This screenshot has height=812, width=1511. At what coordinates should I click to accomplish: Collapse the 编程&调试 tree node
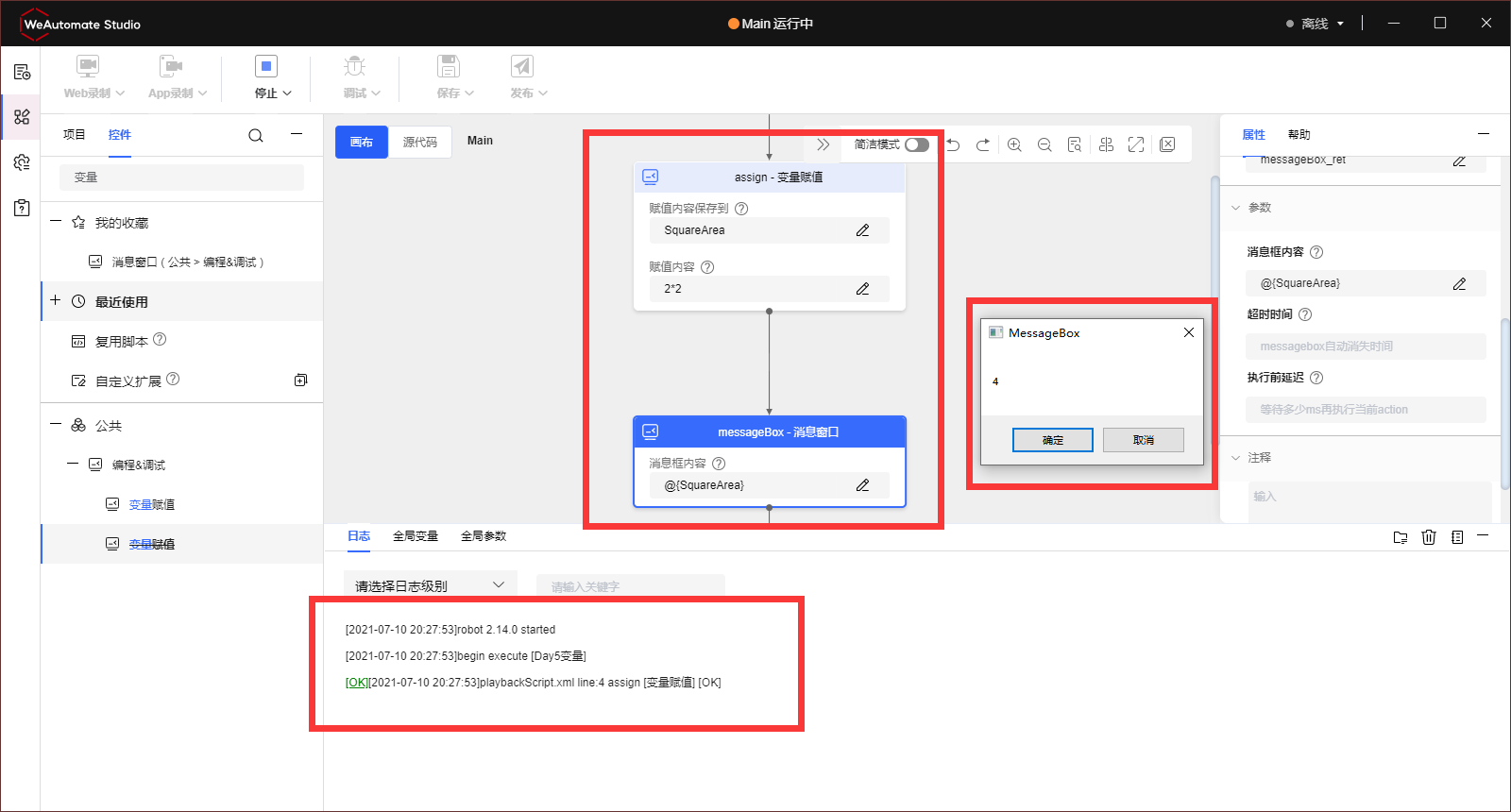click(x=73, y=464)
